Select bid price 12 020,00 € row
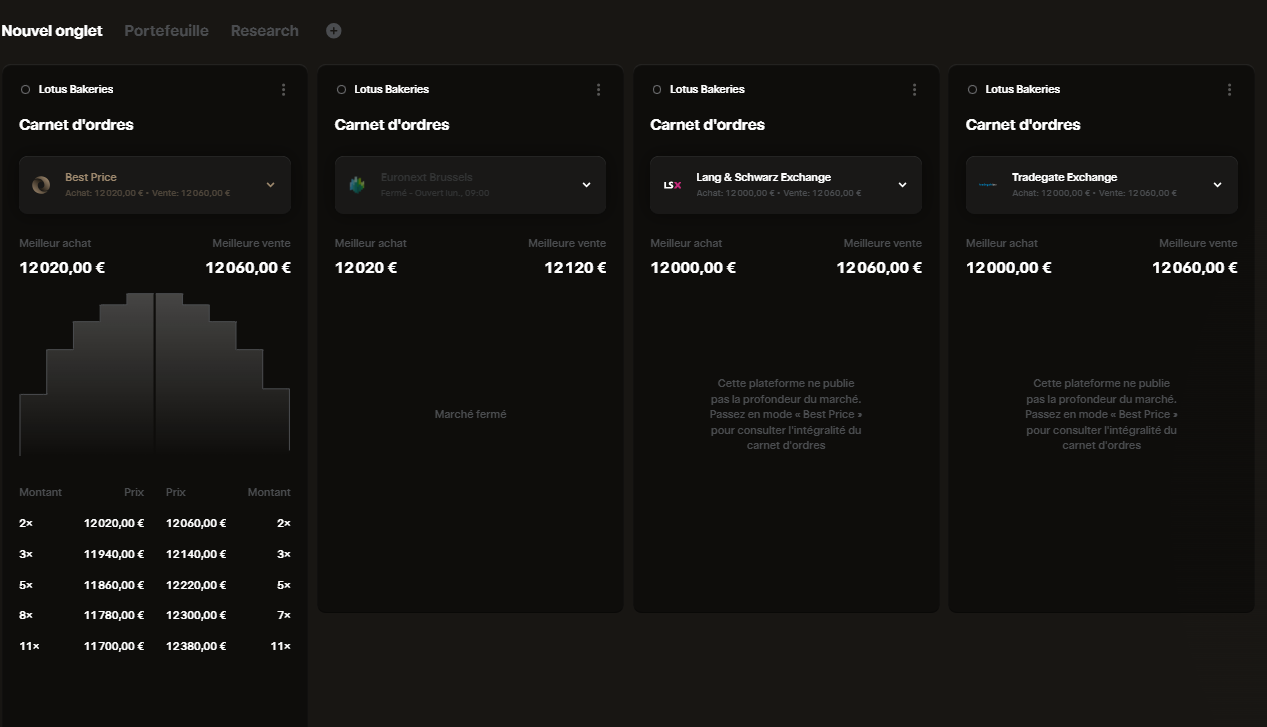This screenshot has width=1267, height=727. 82,523
